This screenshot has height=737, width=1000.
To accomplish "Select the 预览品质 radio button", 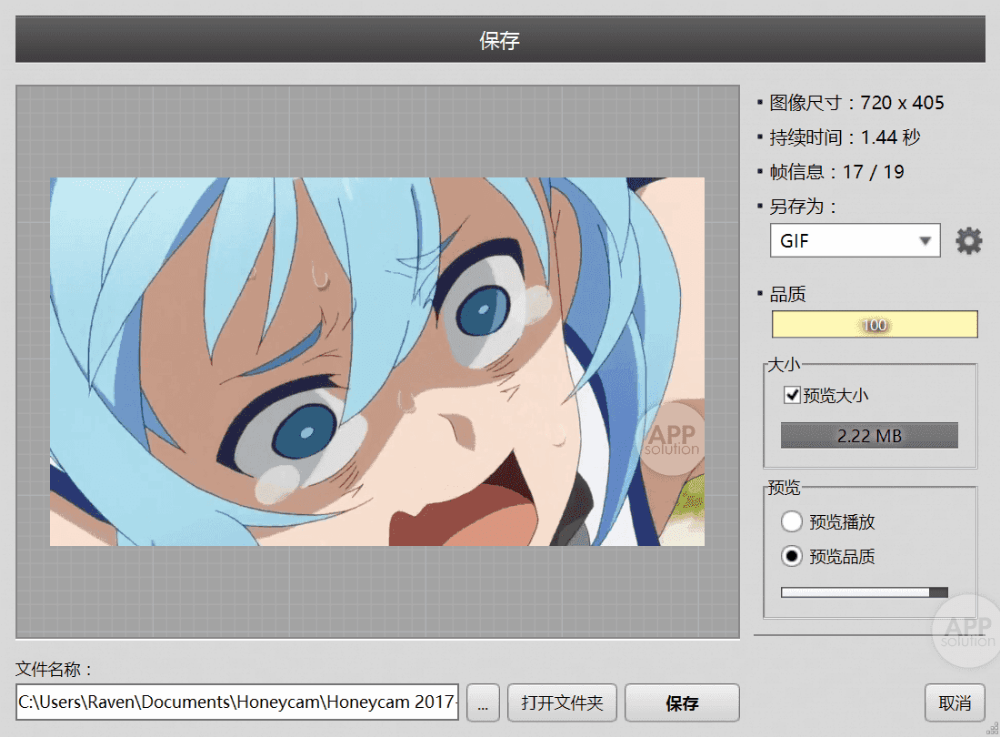I will click(792, 556).
